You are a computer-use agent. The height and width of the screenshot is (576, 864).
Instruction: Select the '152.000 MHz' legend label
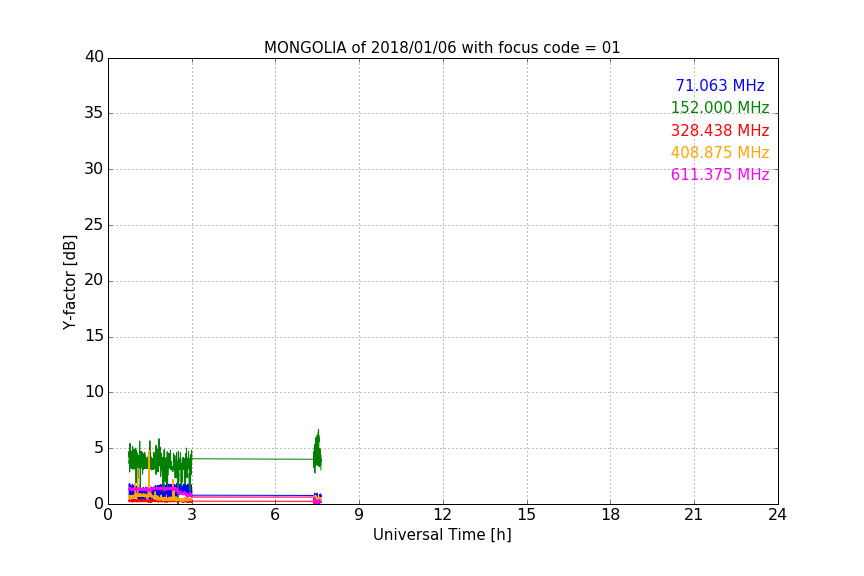pyautogui.click(x=720, y=107)
